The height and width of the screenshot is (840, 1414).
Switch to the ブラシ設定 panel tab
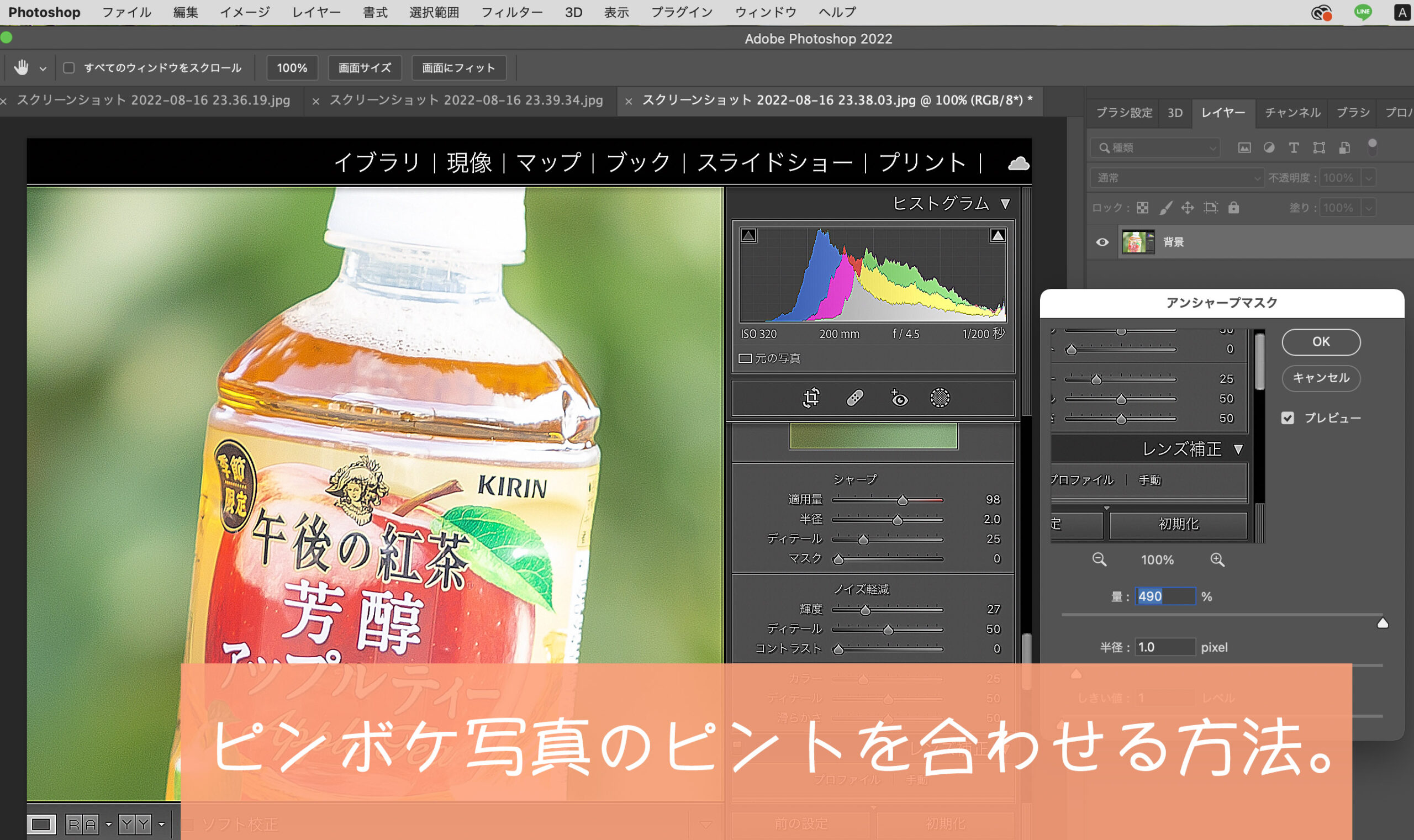coord(1124,113)
